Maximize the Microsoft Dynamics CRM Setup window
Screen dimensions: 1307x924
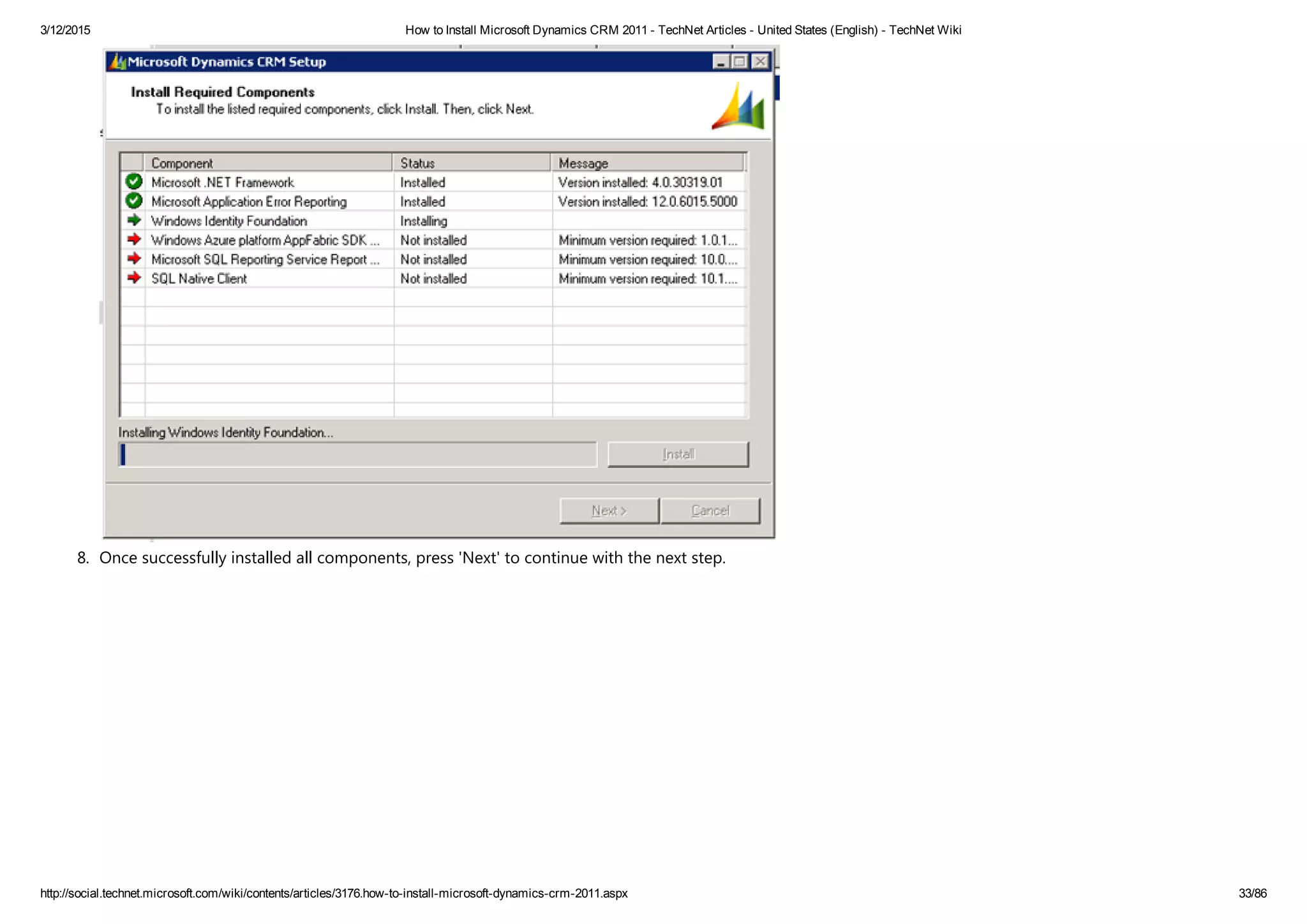pyautogui.click(x=740, y=62)
